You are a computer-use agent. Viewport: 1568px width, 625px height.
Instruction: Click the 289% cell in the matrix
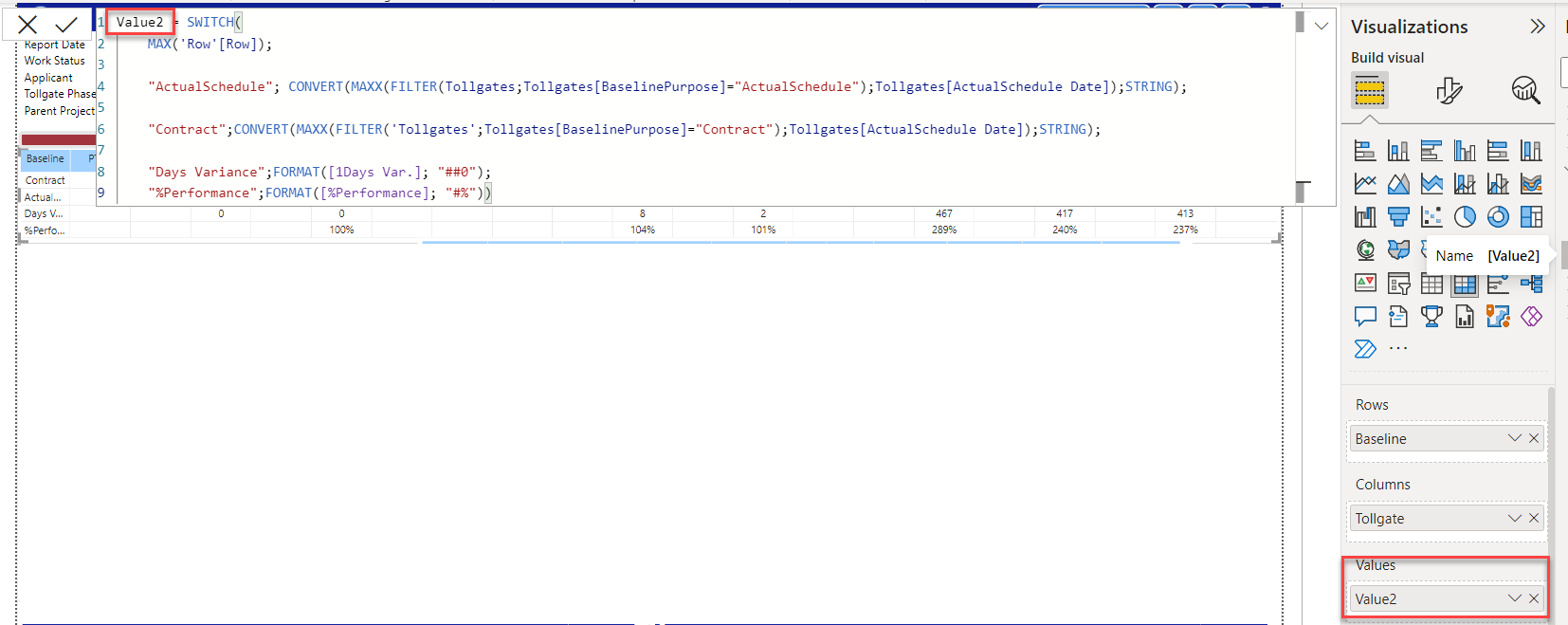(944, 230)
